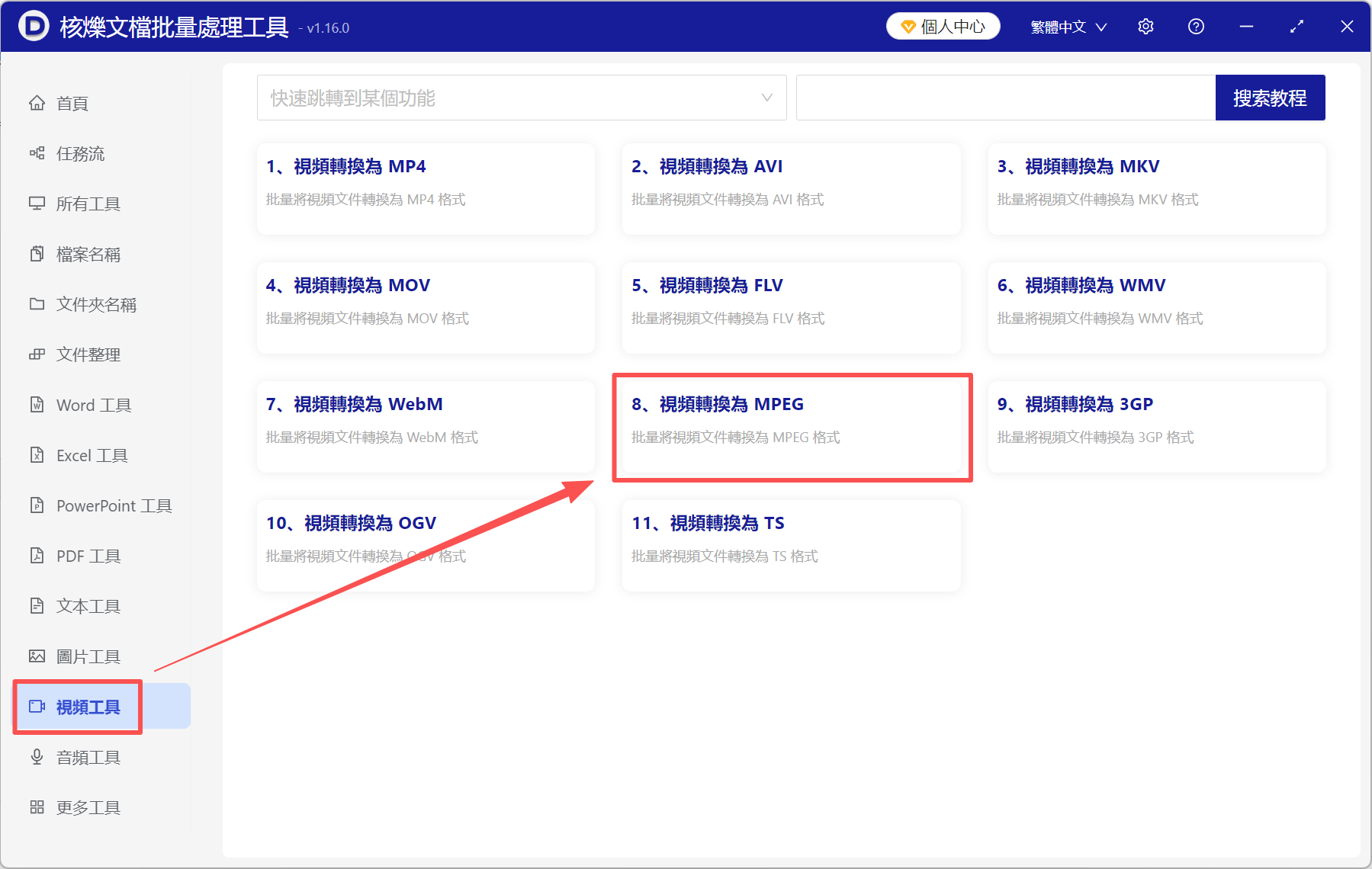The height and width of the screenshot is (869, 1372).
Task: Open the 視頻轉換為 3GP tool card
Action: [x=1157, y=427]
